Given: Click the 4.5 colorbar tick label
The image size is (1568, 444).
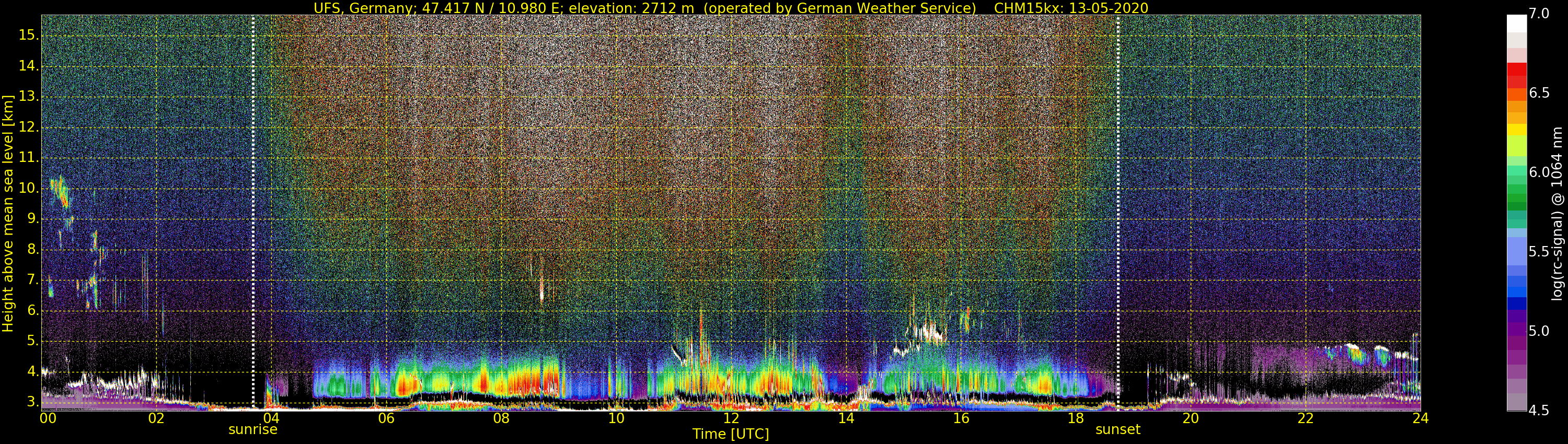Looking at the screenshot, I should point(1539,411).
